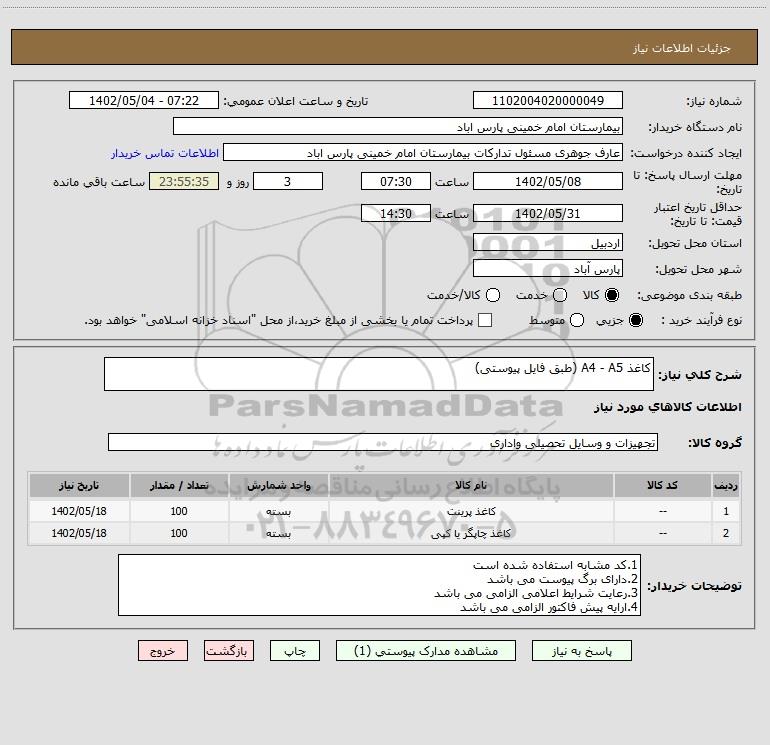Click the general description field کاغذ A5 - A4
The height and width of the screenshot is (745, 770).
[x=379, y=374]
